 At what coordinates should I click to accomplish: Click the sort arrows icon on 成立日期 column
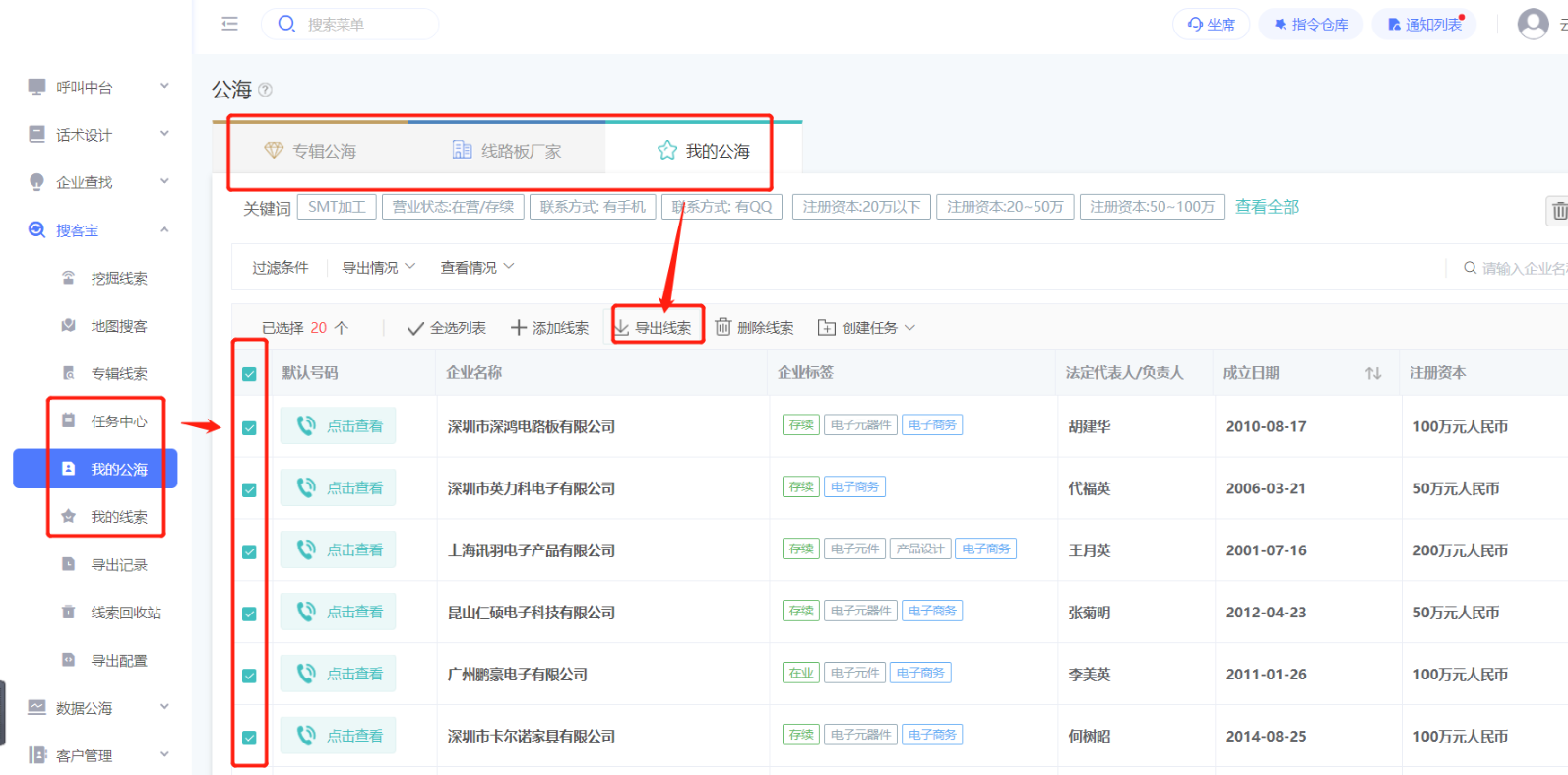click(1373, 373)
